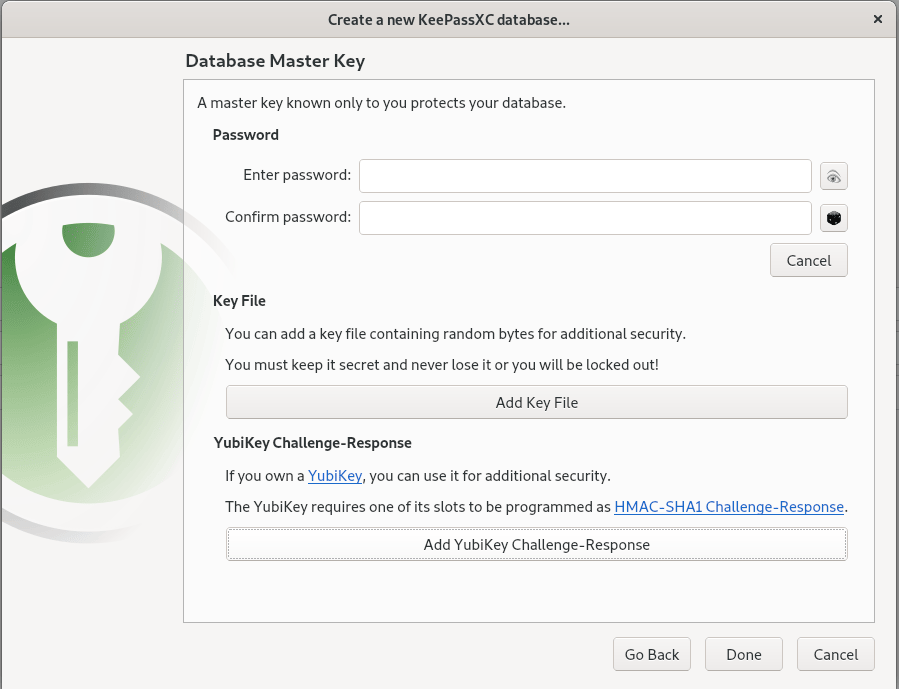
Task: Focus the Confirm password input field
Action: click(585, 218)
